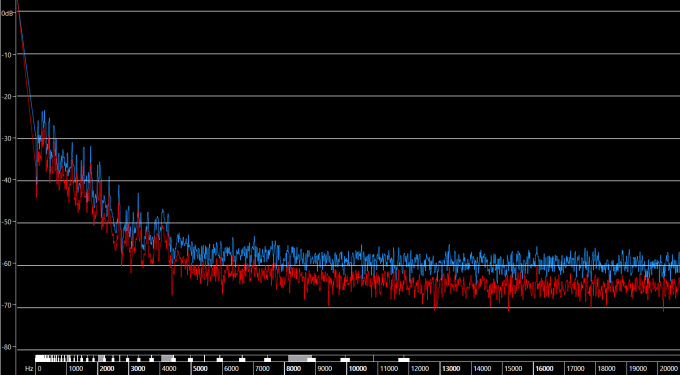Select the 0dB level label
680x375 pixels.
click(x=7, y=13)
